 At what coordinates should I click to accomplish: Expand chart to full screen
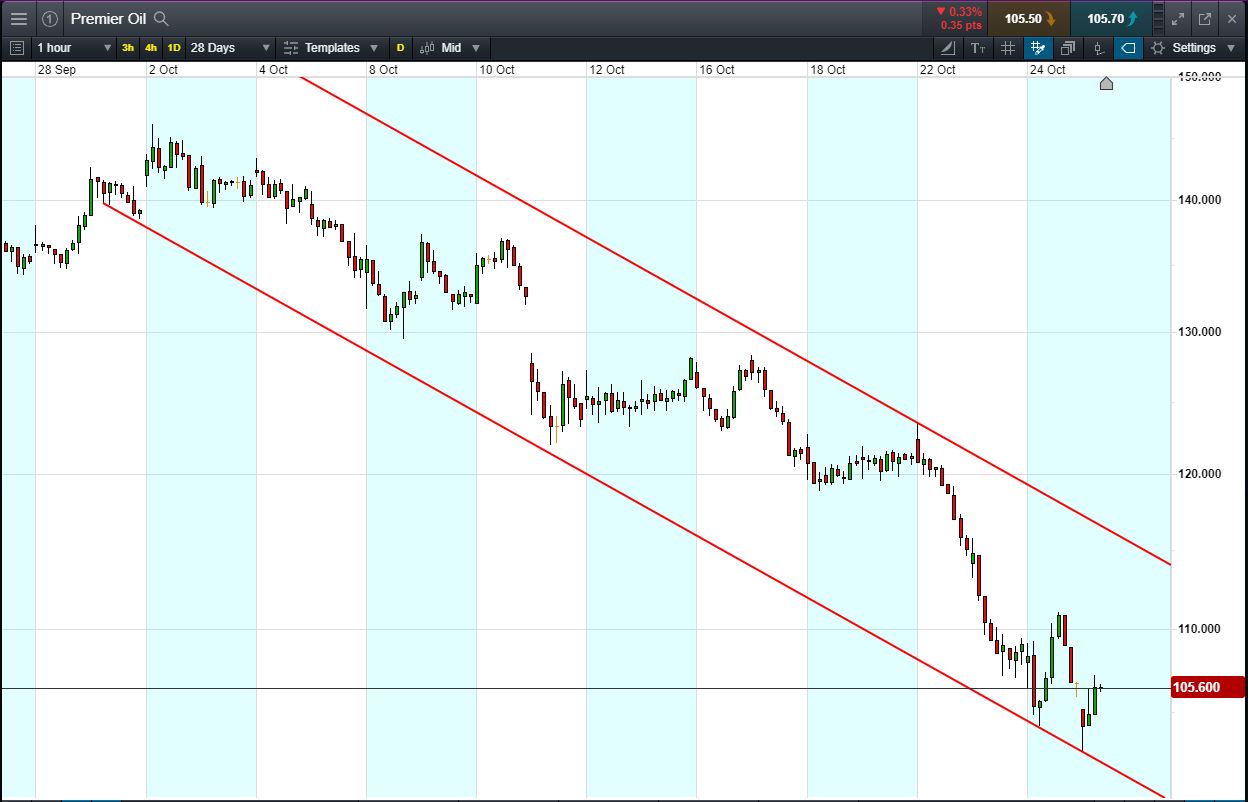click(1178, 18)
